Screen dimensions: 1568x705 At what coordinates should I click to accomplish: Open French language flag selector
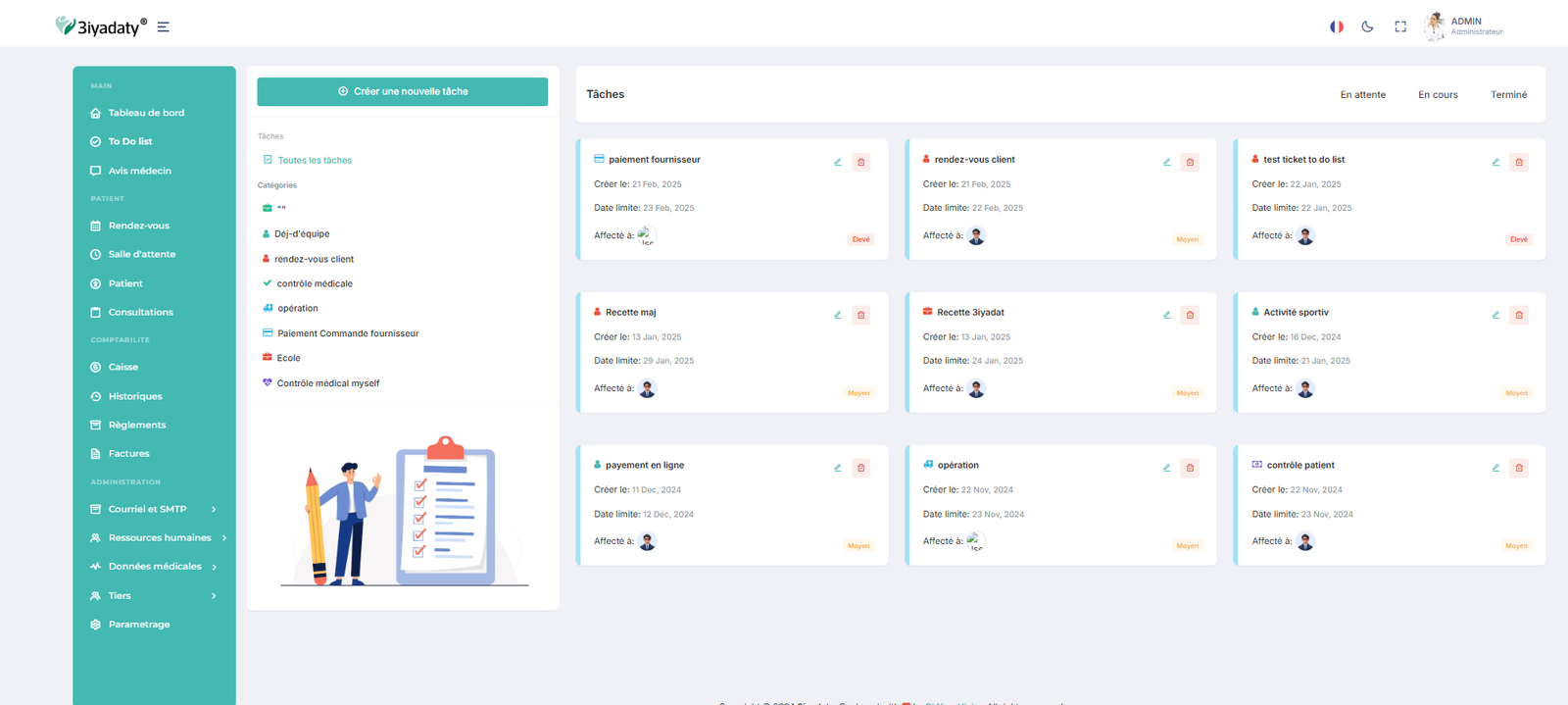[1336, 26]
